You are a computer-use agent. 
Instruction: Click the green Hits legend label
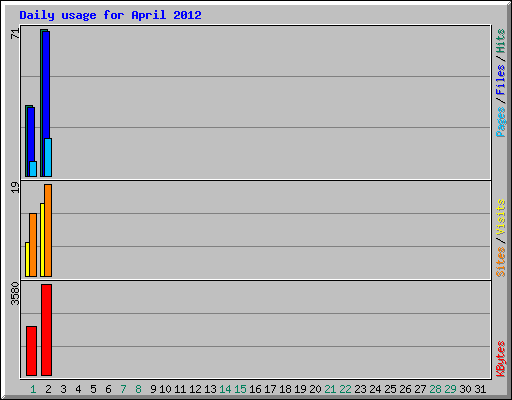500,41
